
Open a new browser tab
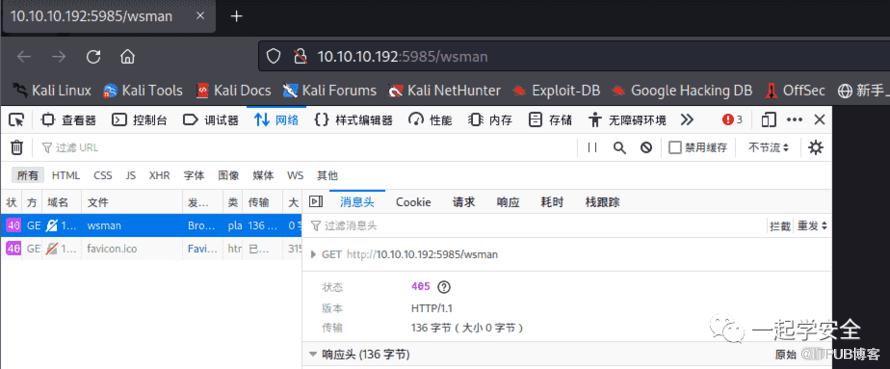tap(237, 16)
